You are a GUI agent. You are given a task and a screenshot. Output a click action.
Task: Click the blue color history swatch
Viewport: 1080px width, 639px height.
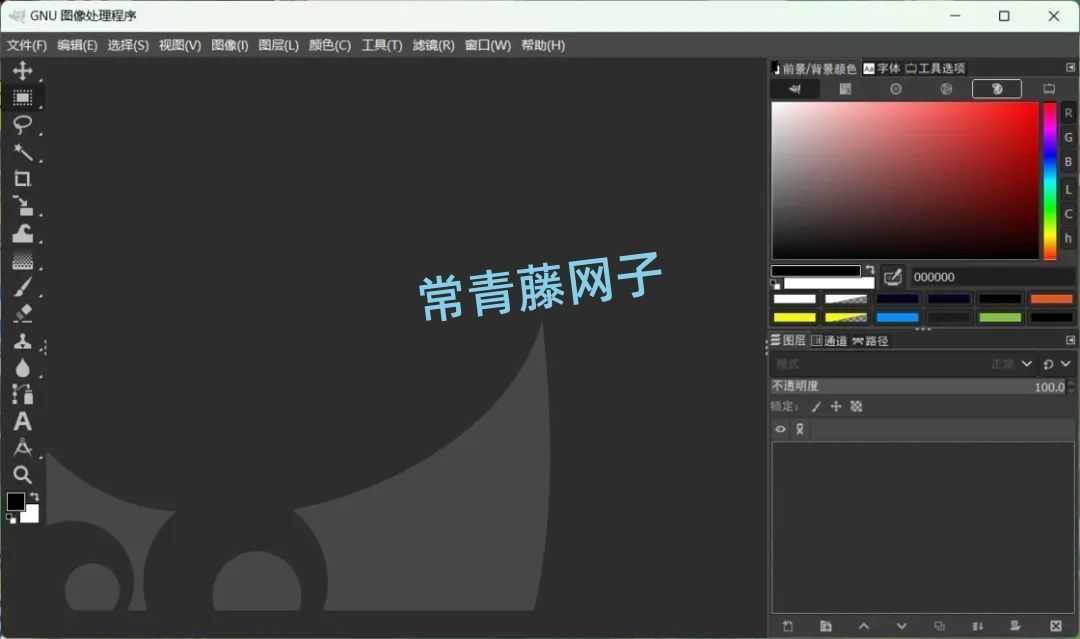pyautogui.click(x=897, y=317)
